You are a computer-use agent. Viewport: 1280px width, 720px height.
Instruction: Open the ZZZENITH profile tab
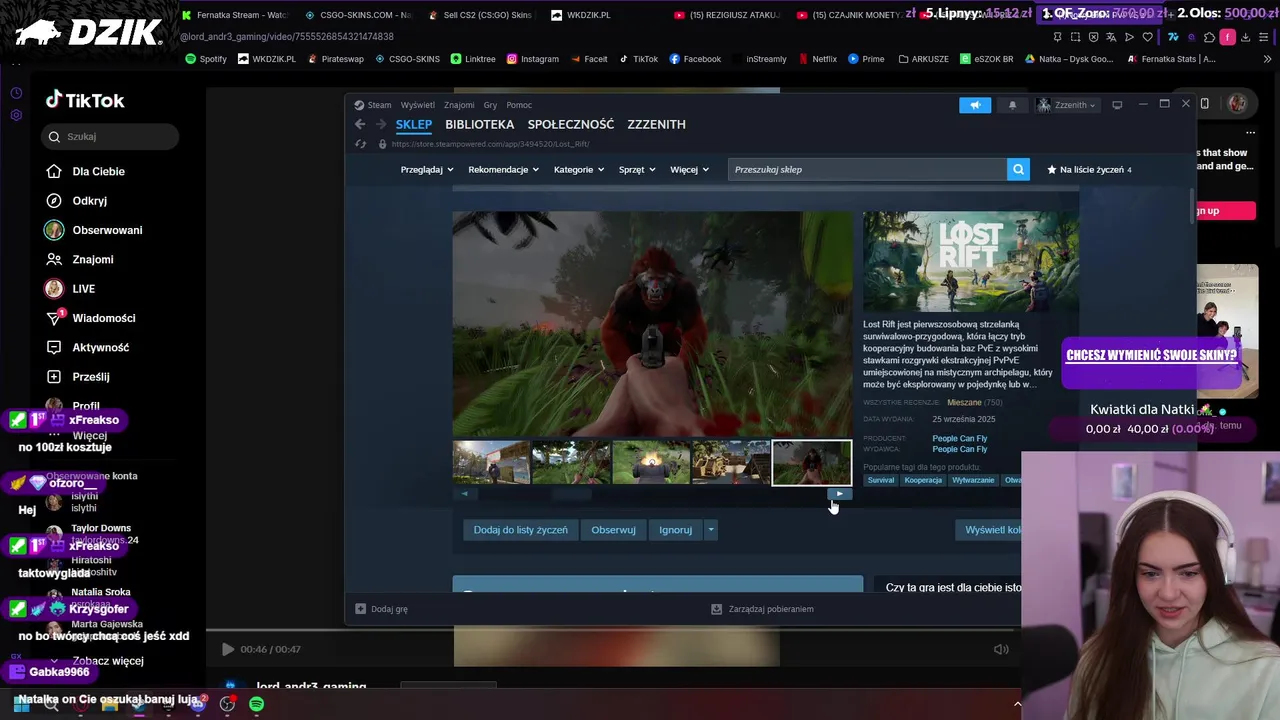click(x=656, y=124)
